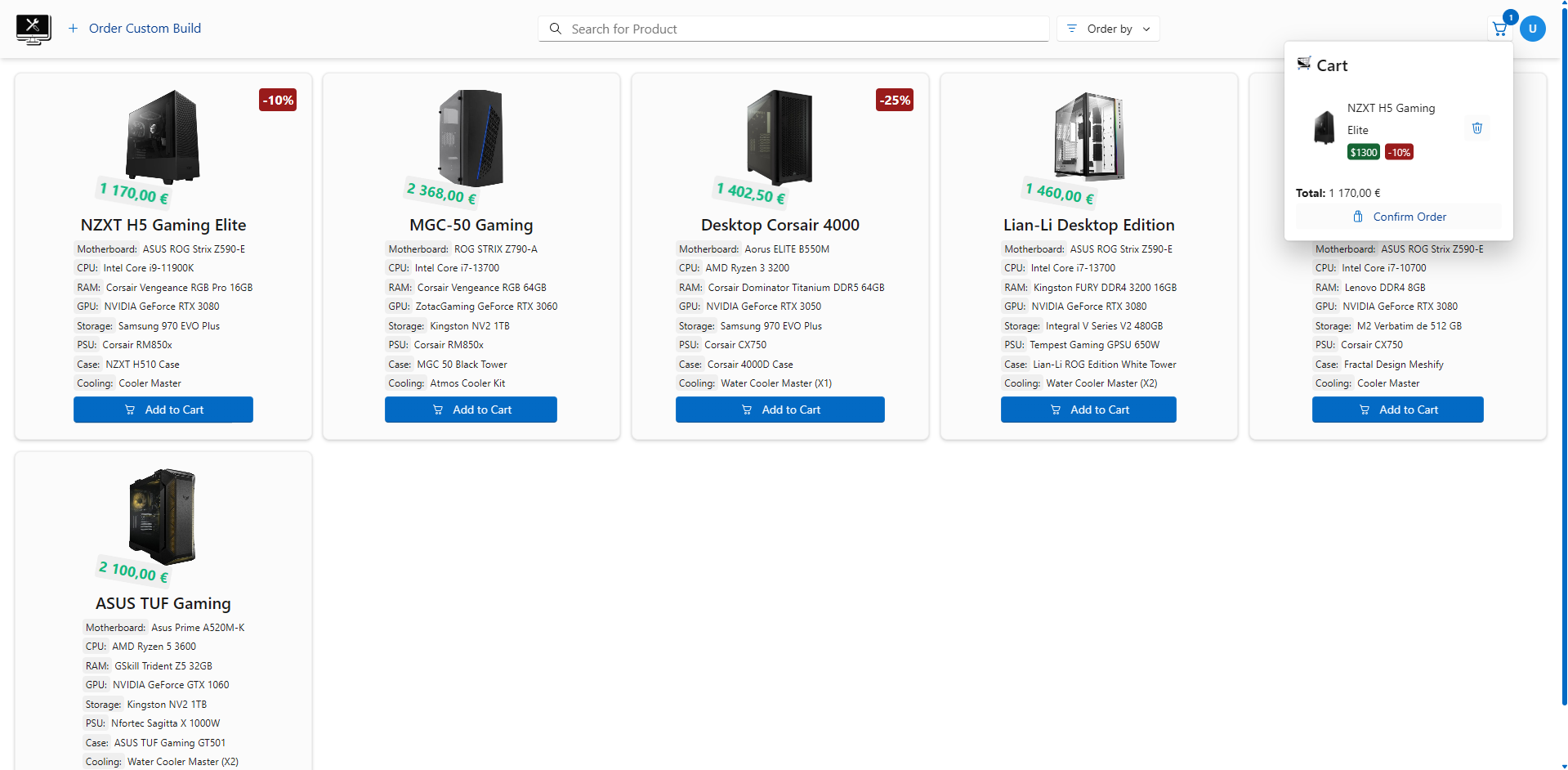
Task: Click the PC shop logo icon
Action: click(x=34, y=29)
